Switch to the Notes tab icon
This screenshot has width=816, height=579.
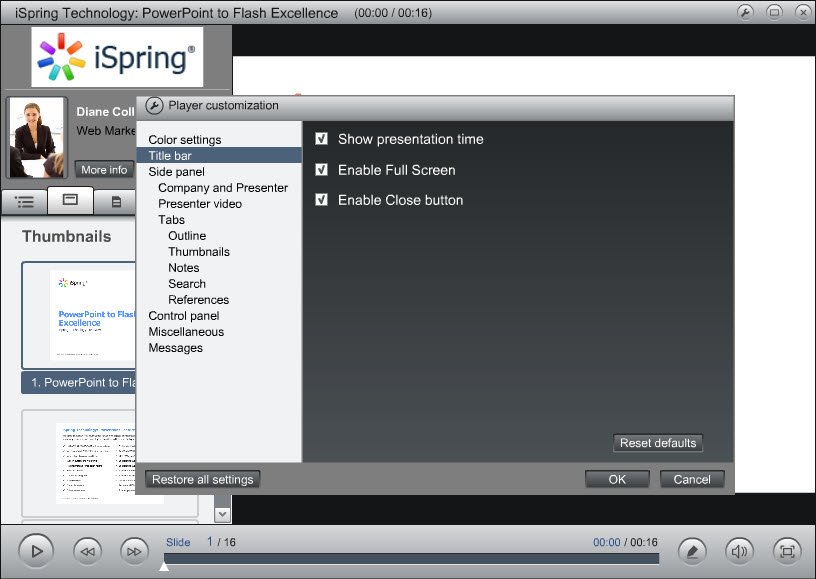point(116,201)
